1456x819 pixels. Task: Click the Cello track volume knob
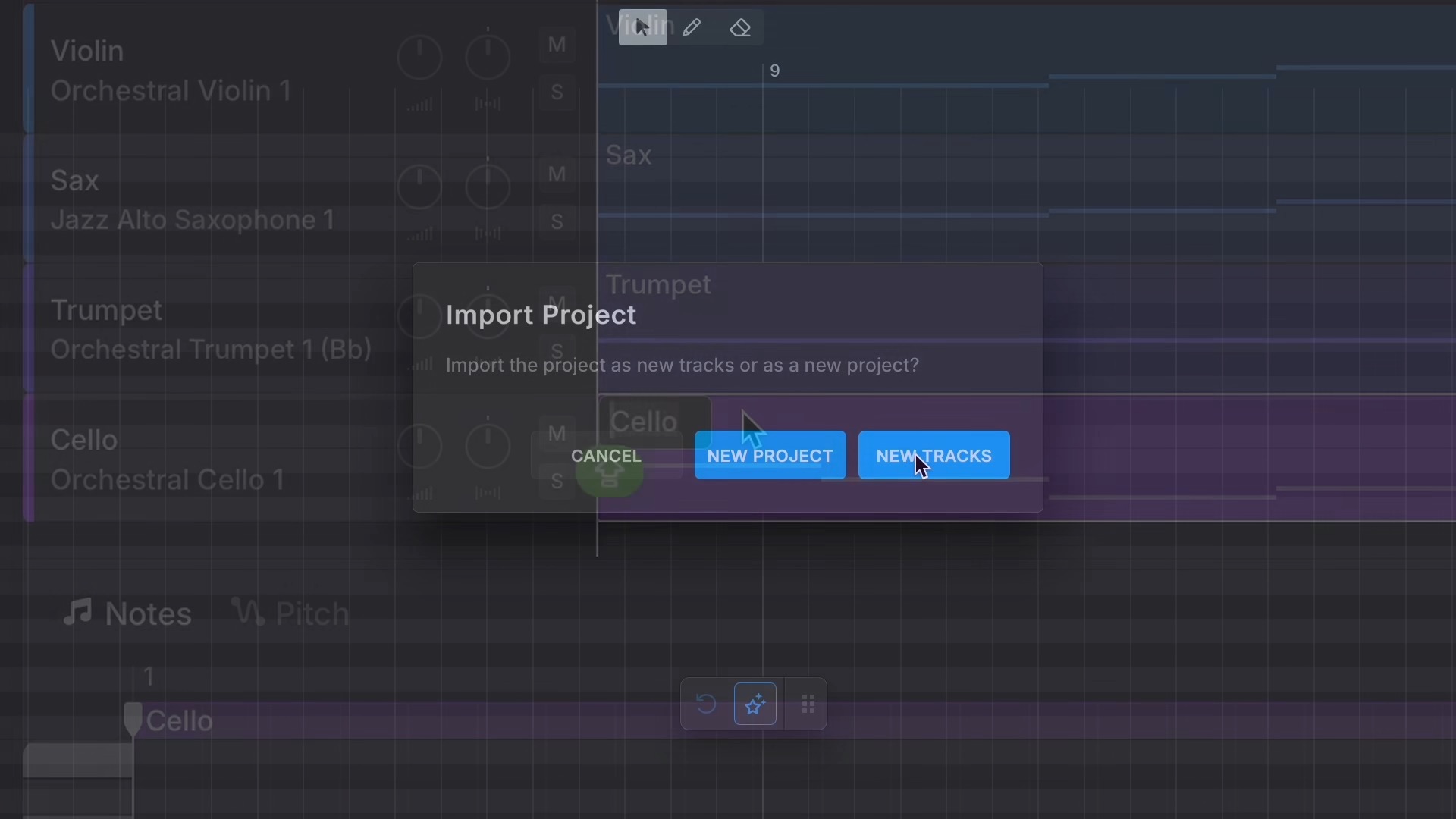coord(419,447)
